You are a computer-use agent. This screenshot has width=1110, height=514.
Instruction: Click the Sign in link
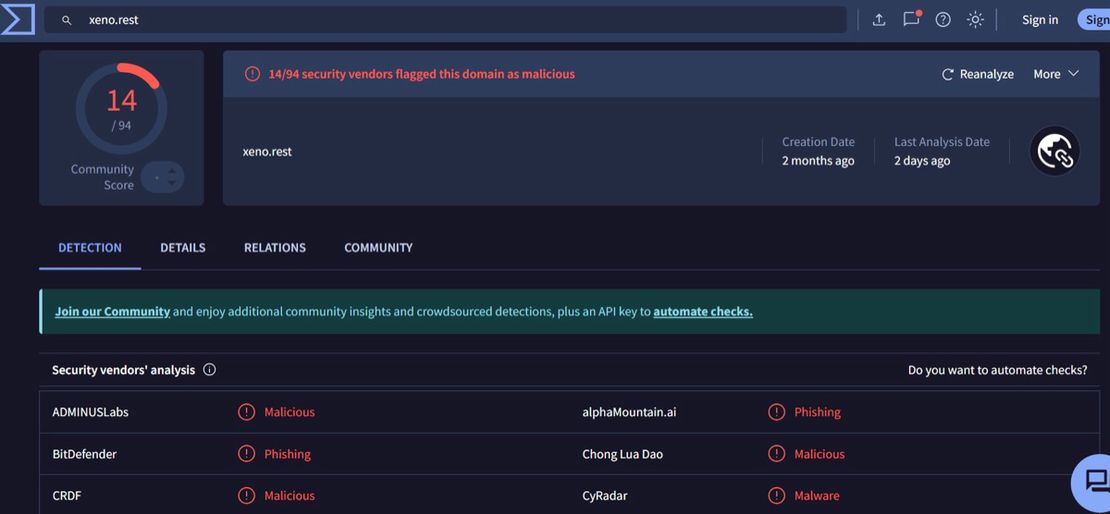1040,20
